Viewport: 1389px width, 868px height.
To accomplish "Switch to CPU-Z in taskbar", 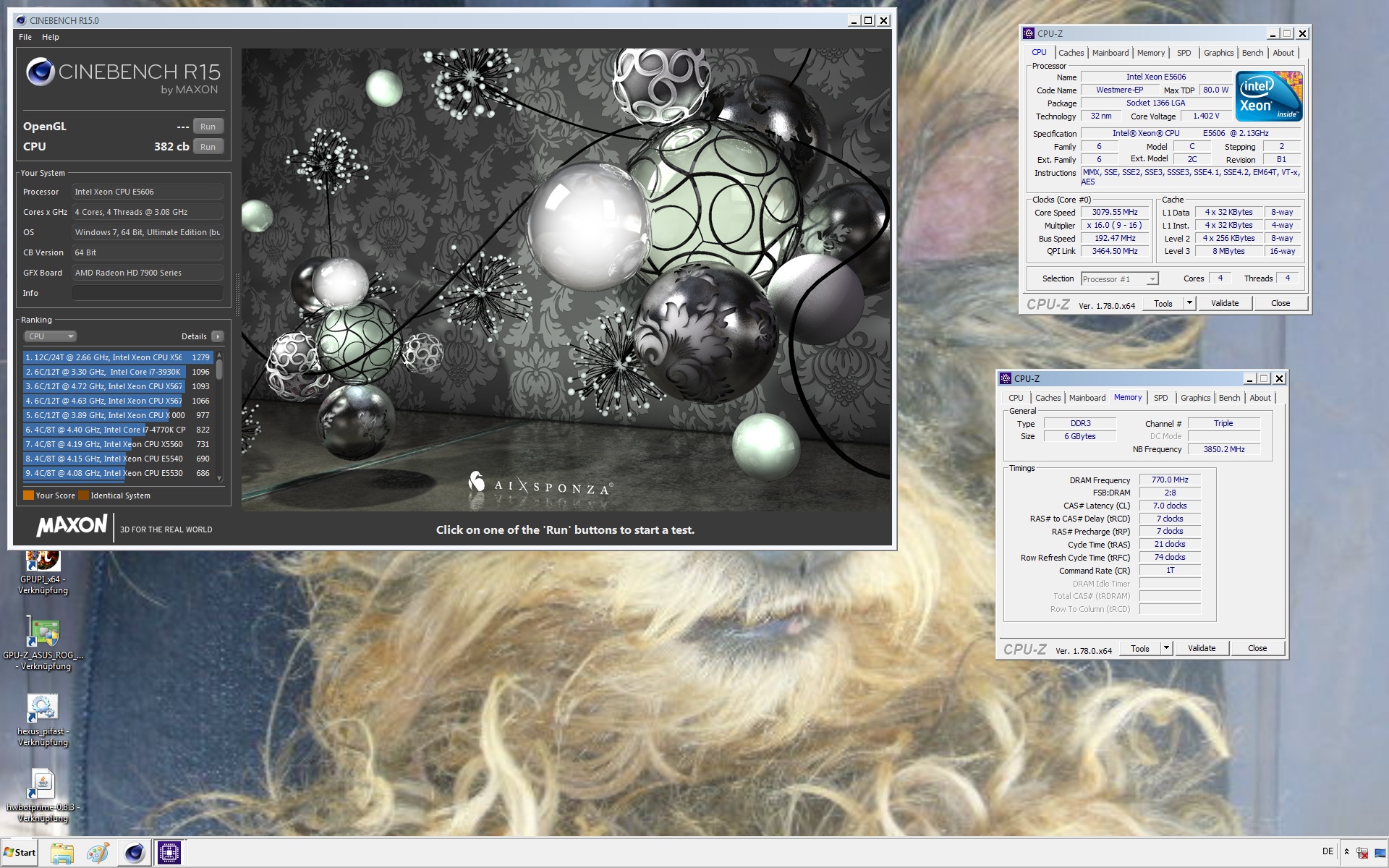I will point(169,853).
